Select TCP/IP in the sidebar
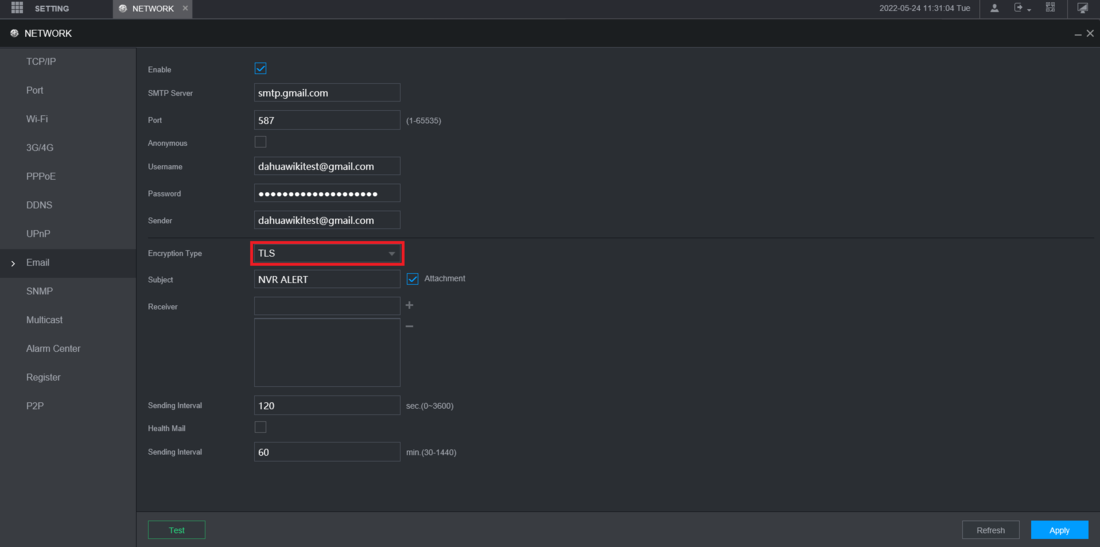The height and width of the screenshot is (547, 1100). (x=41, y=61)
